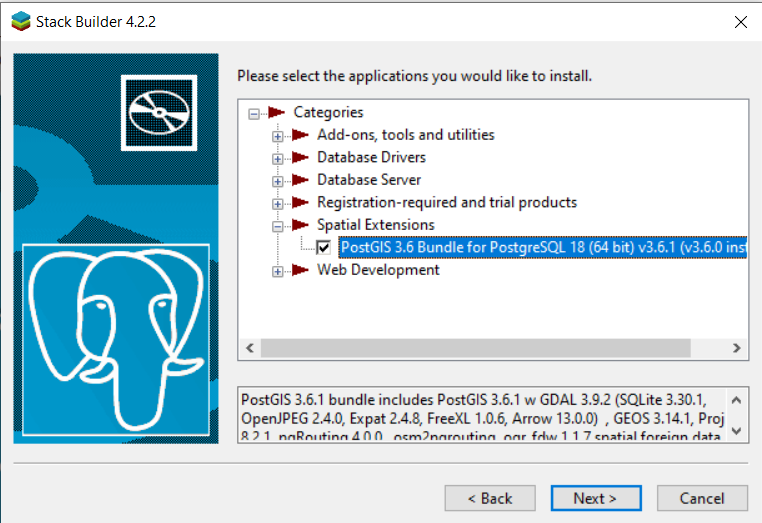This screenshot has width=762, height=523.
Task: Expand Add-ons, tools and utilities
Action: click(277, 136)
